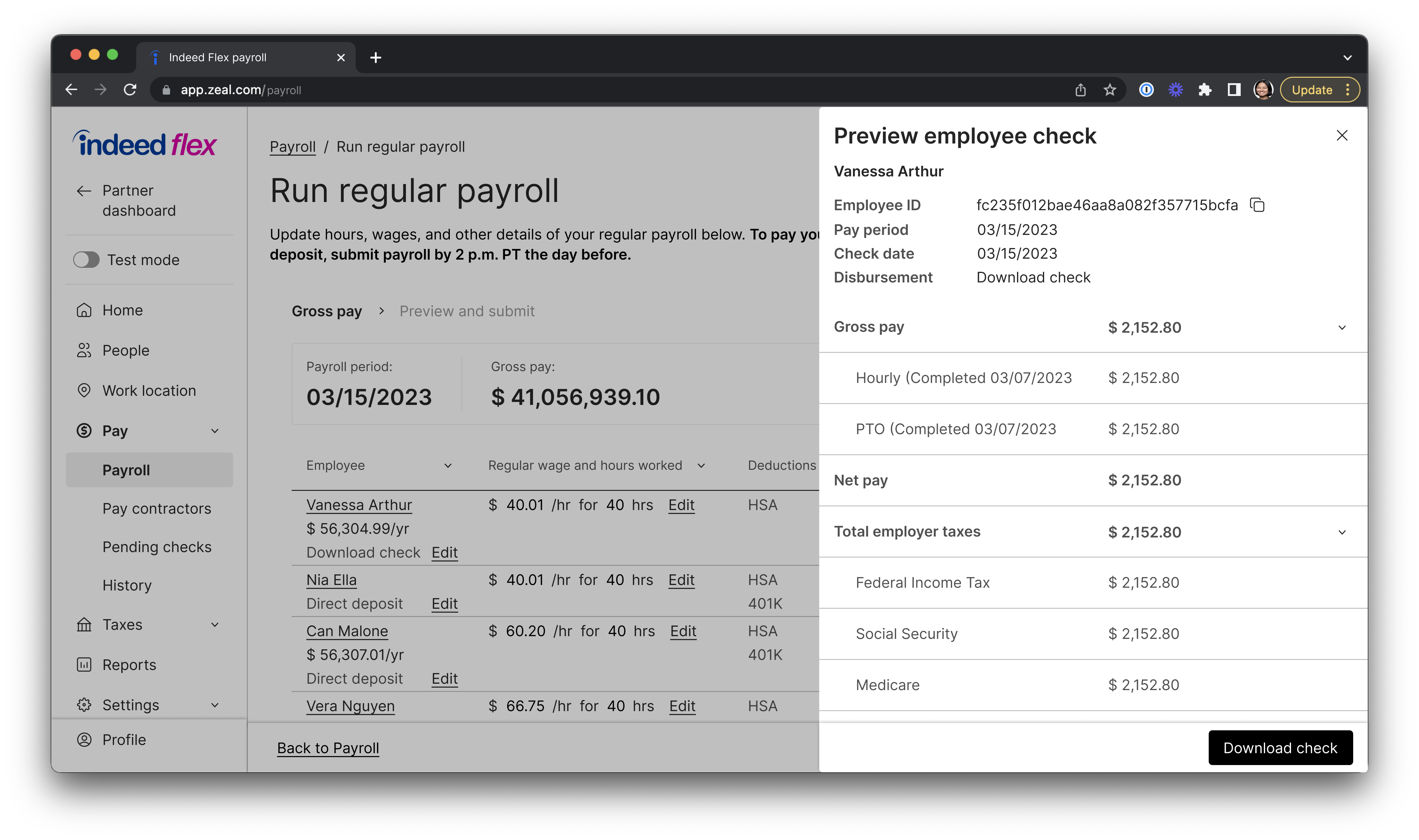This screenshot has height=840, width=1419.
Task: Open the Employee column sort dropdown
Action: pyautogui.click(x=447, y=466)
